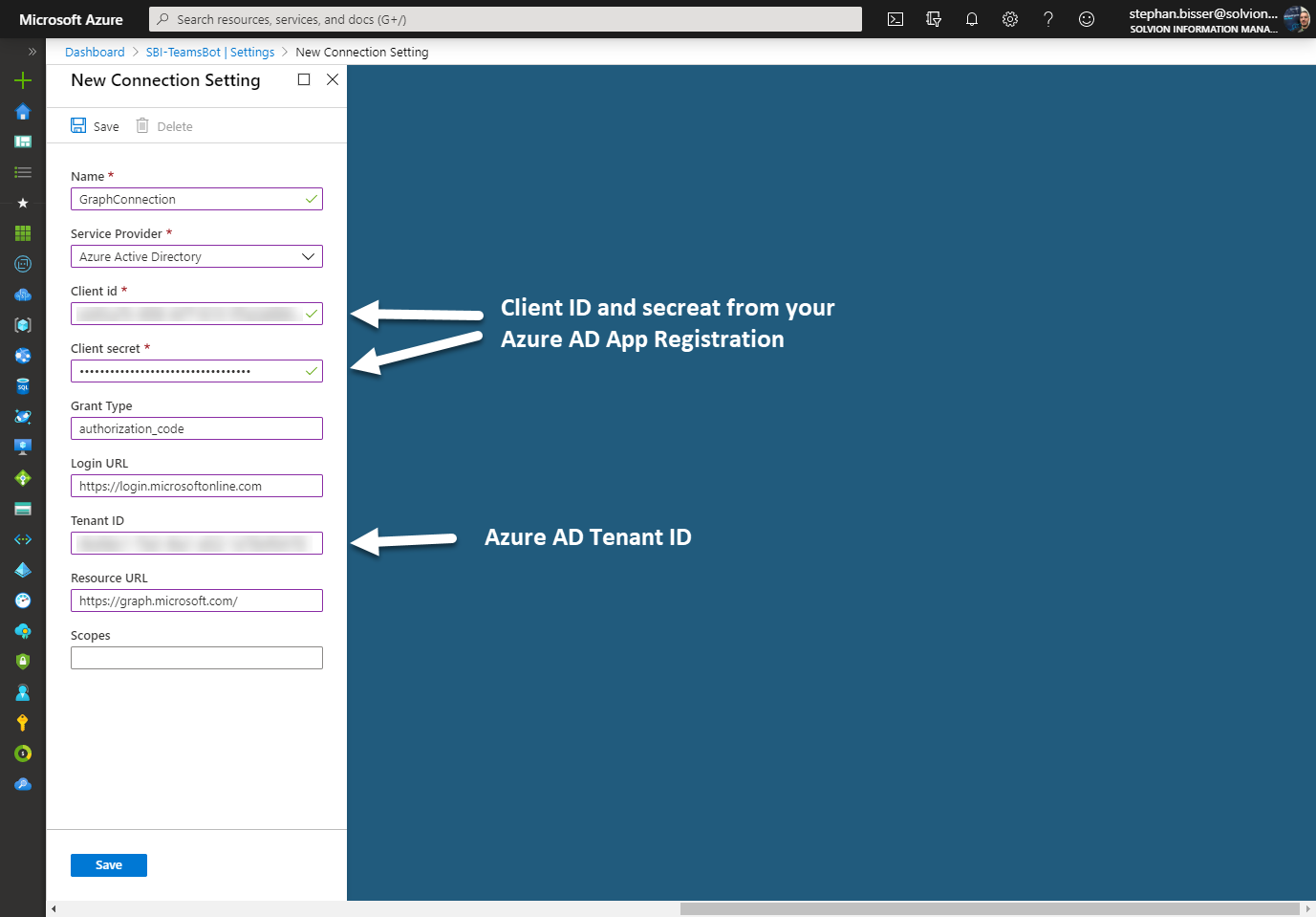
Task: Open App Services globe icon
Action: (x=23, y=356)
